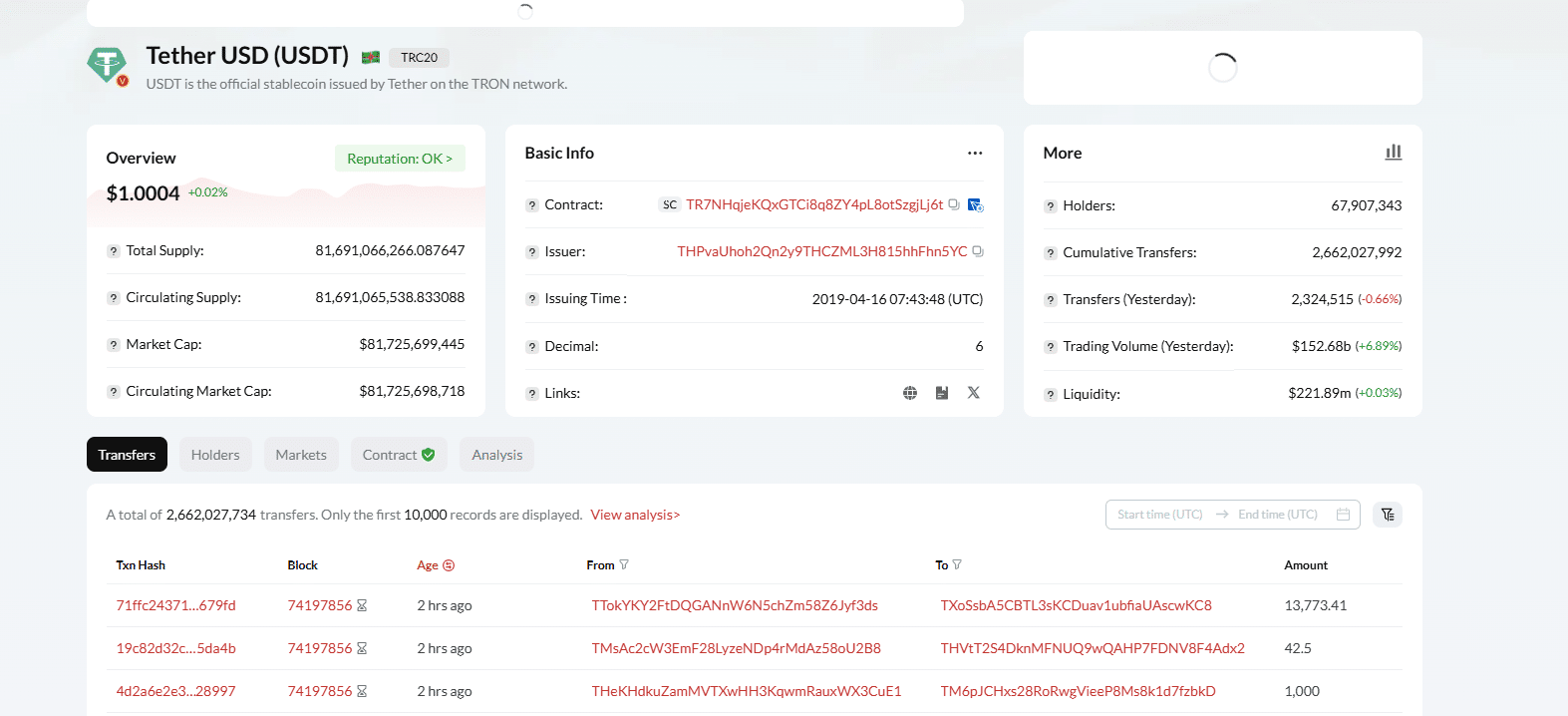Click the 67,907,343 holders value

tap(1367, 205)
